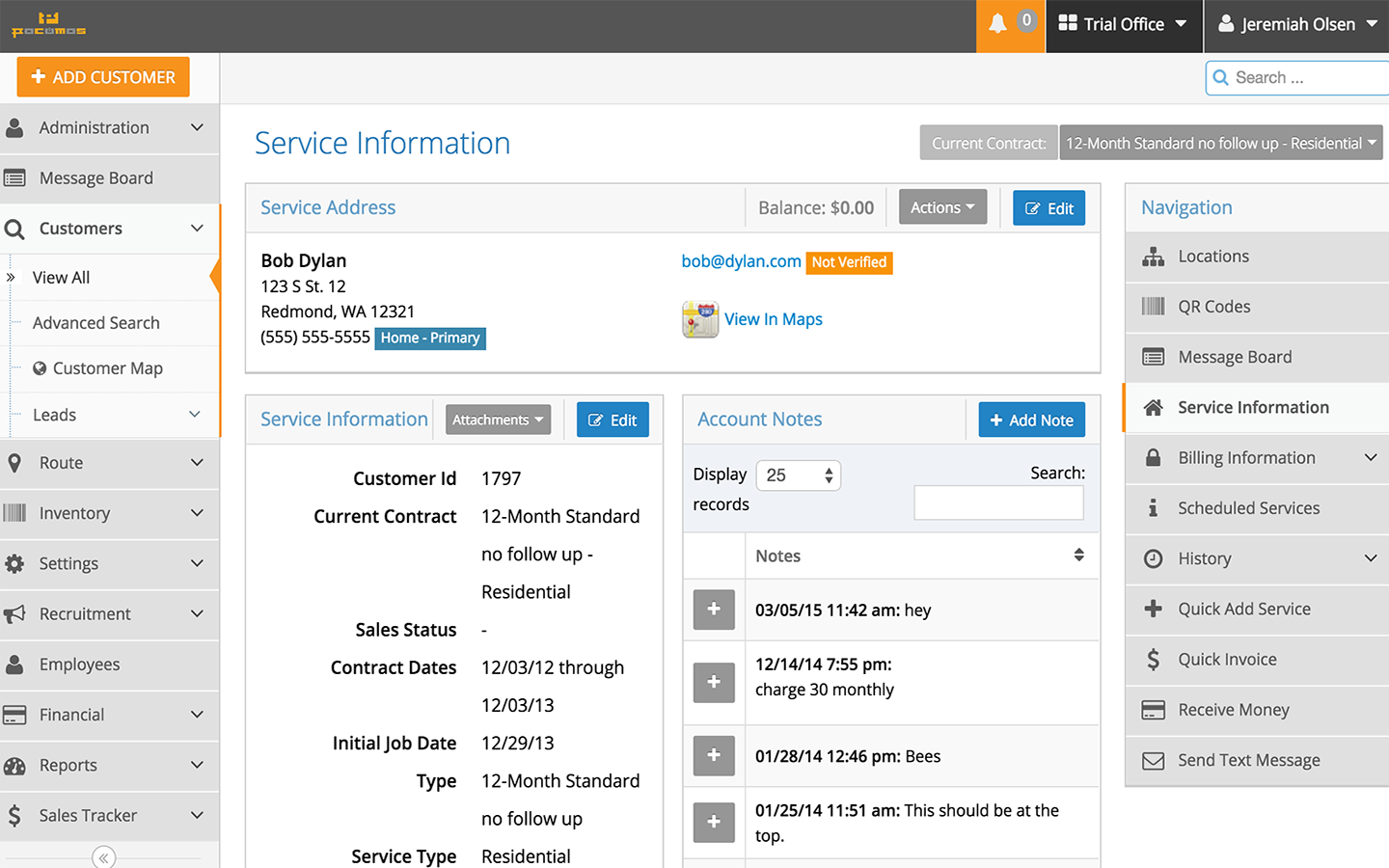Adjust the Display records stepper
Image resolution: width=1389 pixels, height=868 pixels.
coord(827,475)
